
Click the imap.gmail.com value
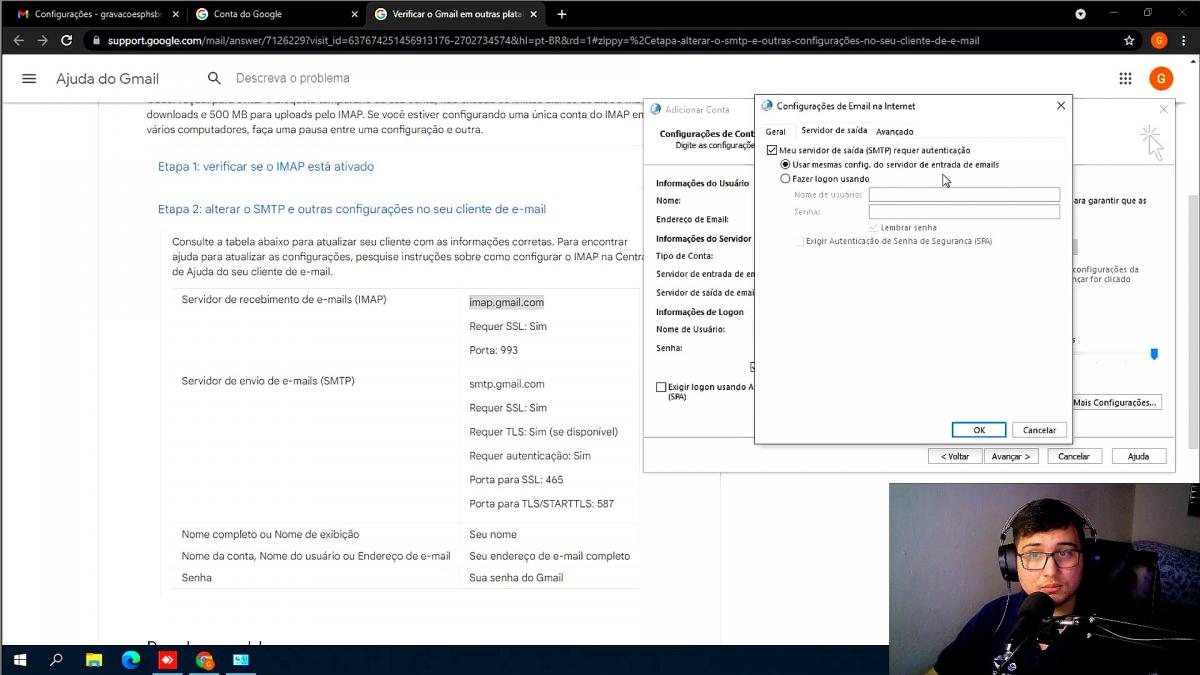click(507, 302)
